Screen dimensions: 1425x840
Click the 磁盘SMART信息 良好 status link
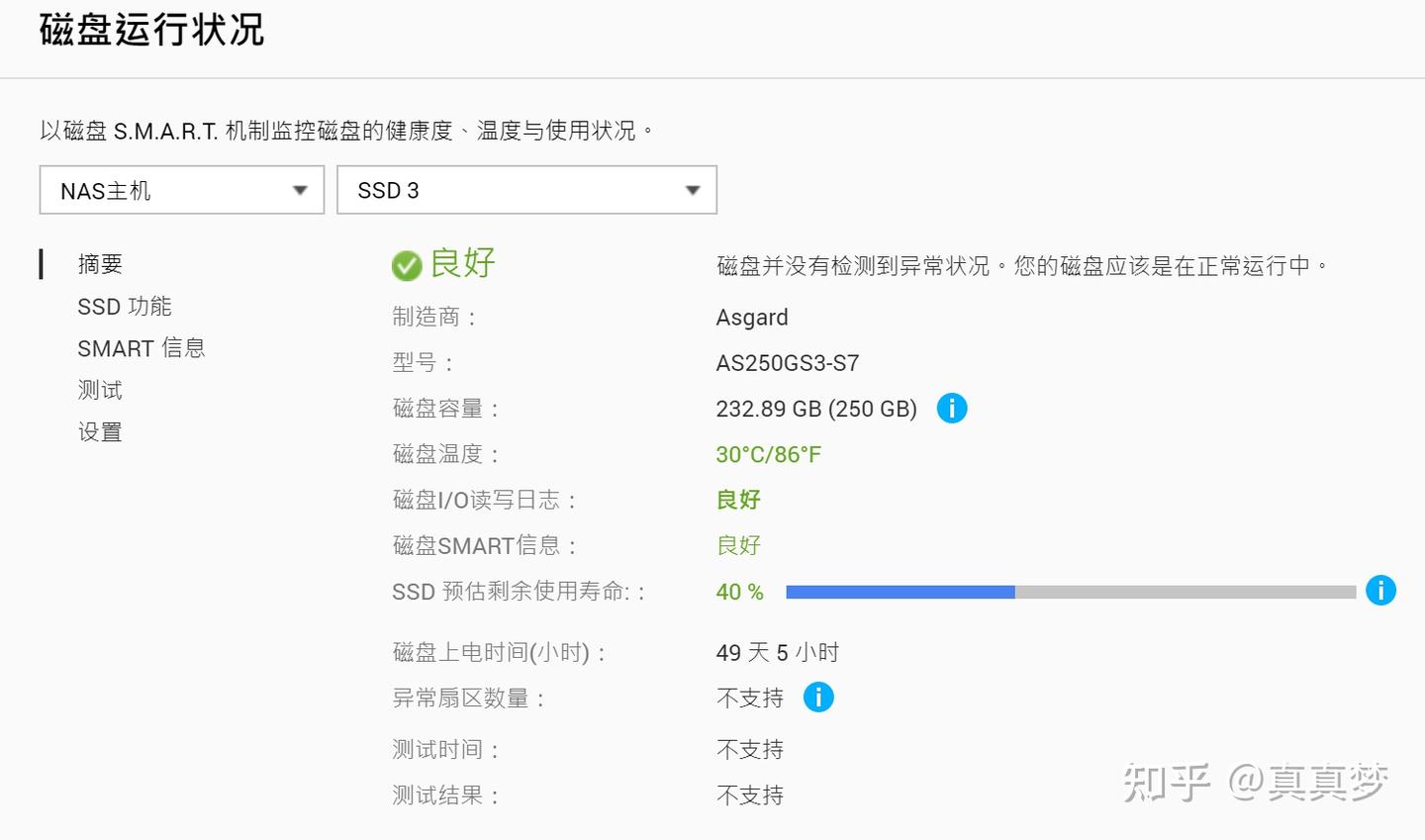pos(738,545)
